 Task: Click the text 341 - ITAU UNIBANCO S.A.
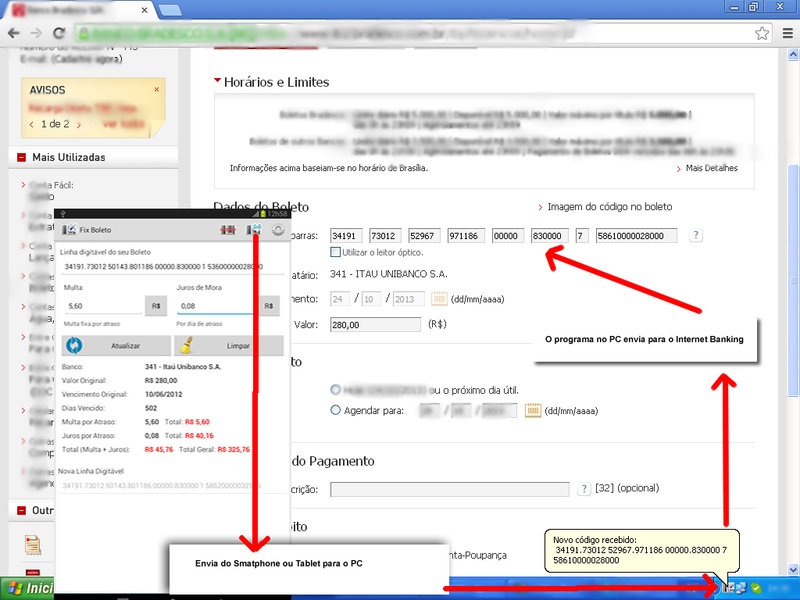(389, 274)
